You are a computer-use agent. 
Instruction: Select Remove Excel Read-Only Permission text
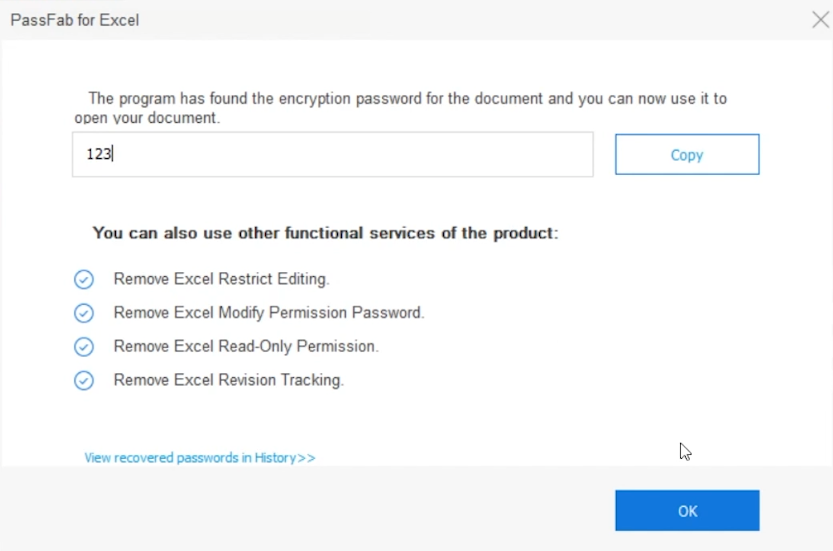246,347
